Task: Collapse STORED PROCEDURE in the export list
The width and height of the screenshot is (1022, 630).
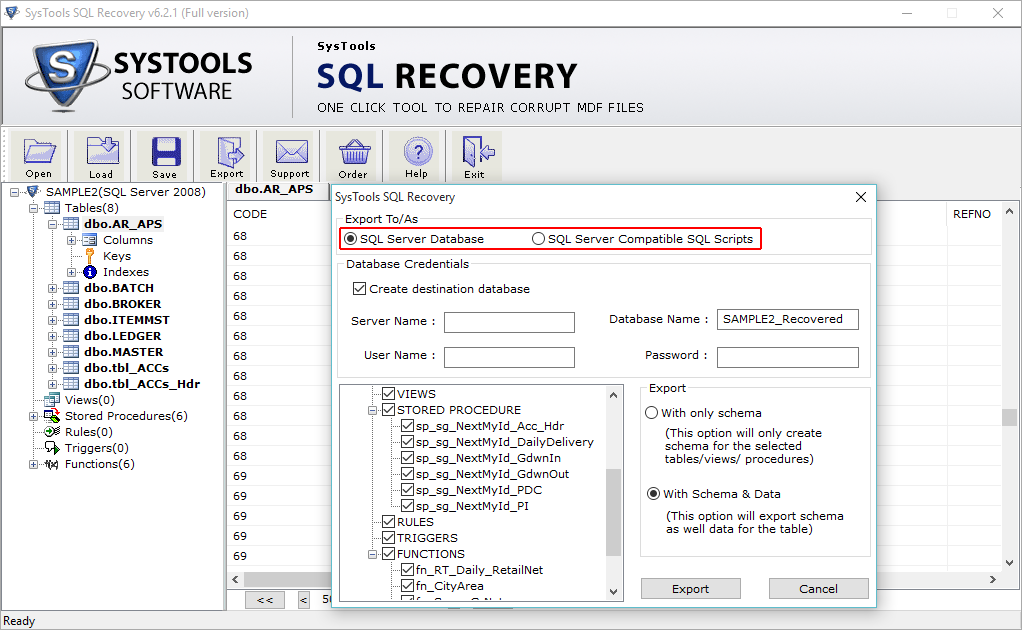Action: click(x=372, y=410)
